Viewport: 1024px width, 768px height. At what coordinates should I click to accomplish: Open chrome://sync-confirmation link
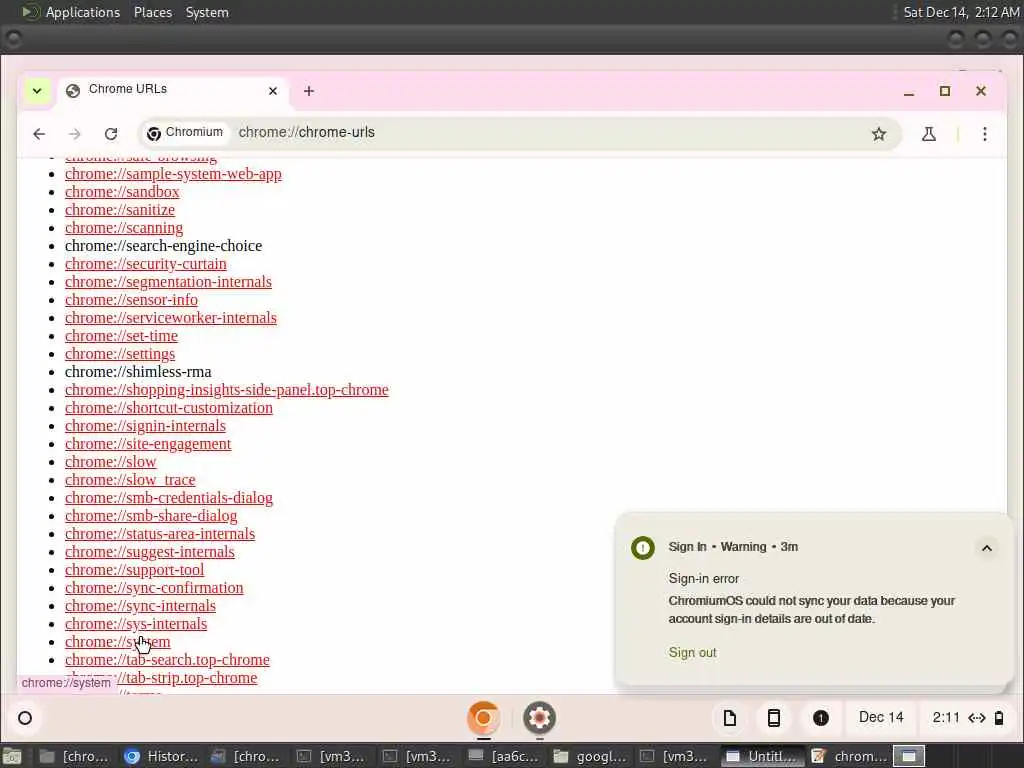pyautogui.click(x=154, y=588)
